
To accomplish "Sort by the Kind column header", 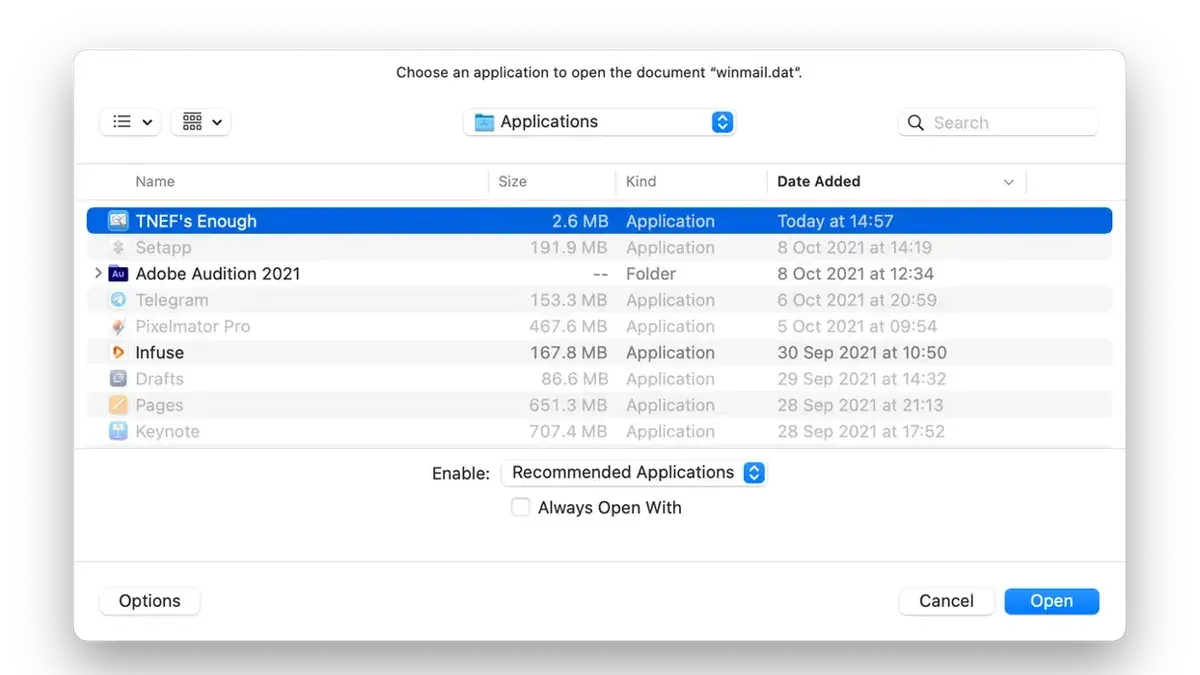I will click(x=641, y=181).
